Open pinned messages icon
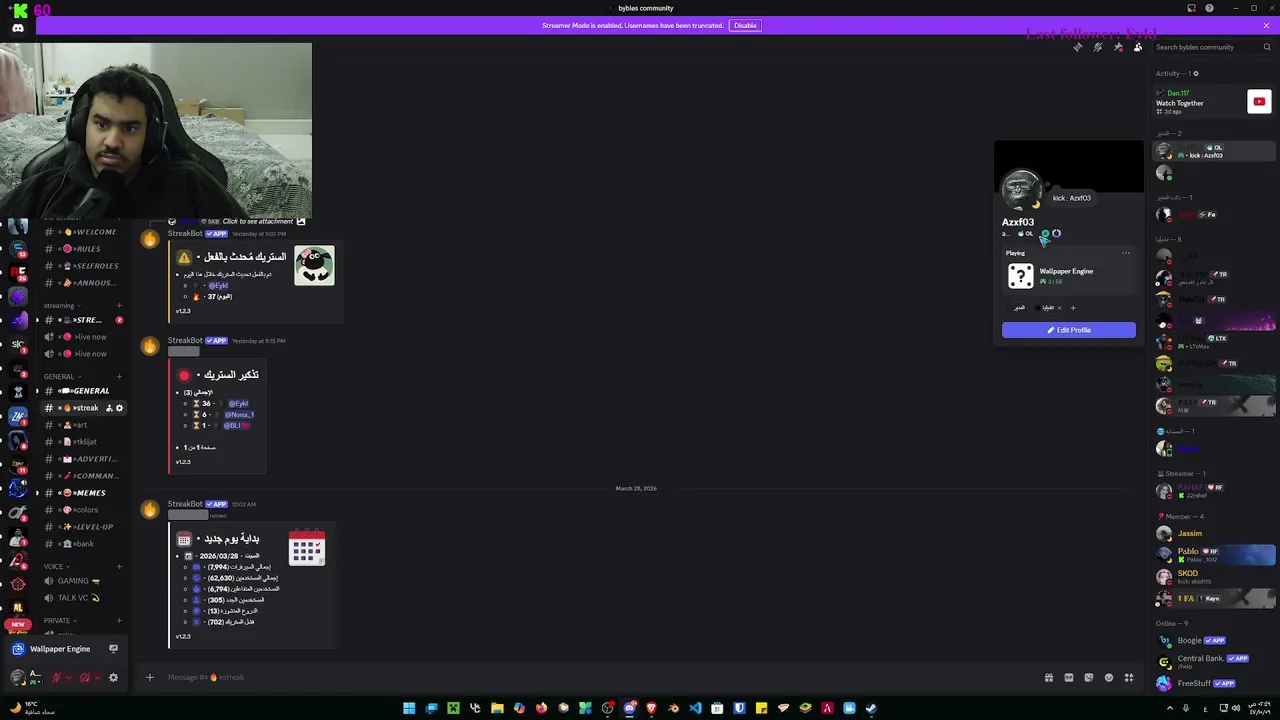The image size is (1280, 720). pyautogui.click(x=1118, y=47)
